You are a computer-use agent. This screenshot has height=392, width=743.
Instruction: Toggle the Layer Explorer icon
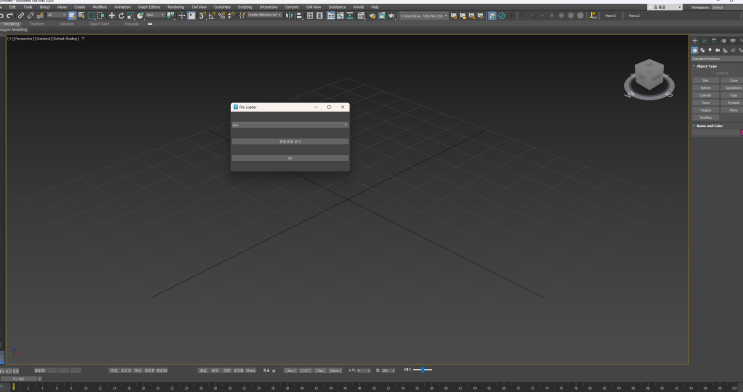click(x=319, y=16)
